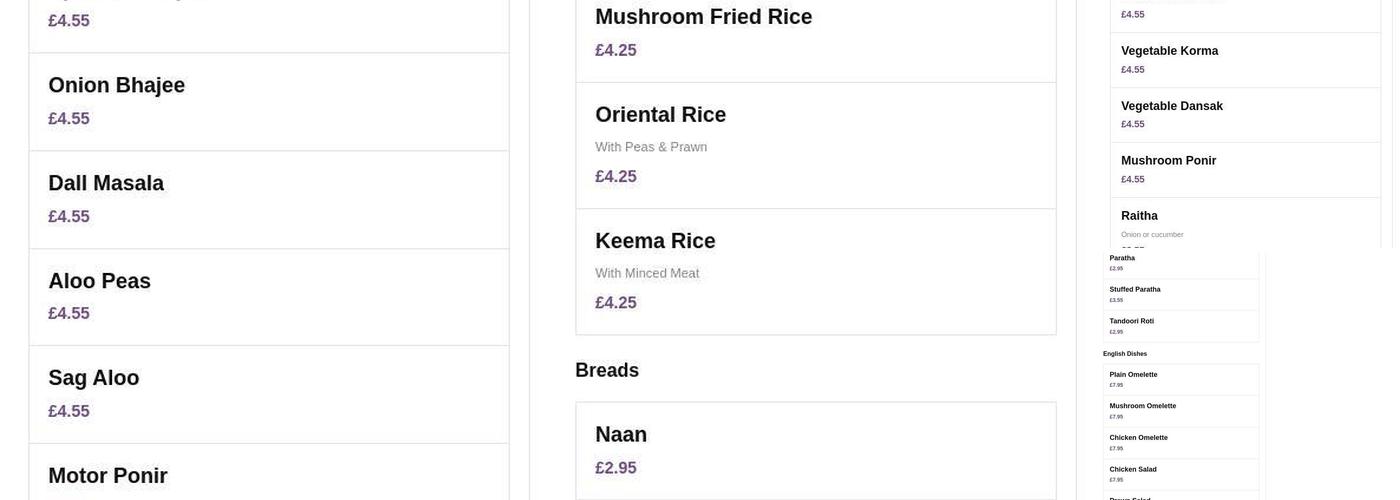Select the Plain Omelette item
The image size is (1400, 500).
pos(1180,379)
